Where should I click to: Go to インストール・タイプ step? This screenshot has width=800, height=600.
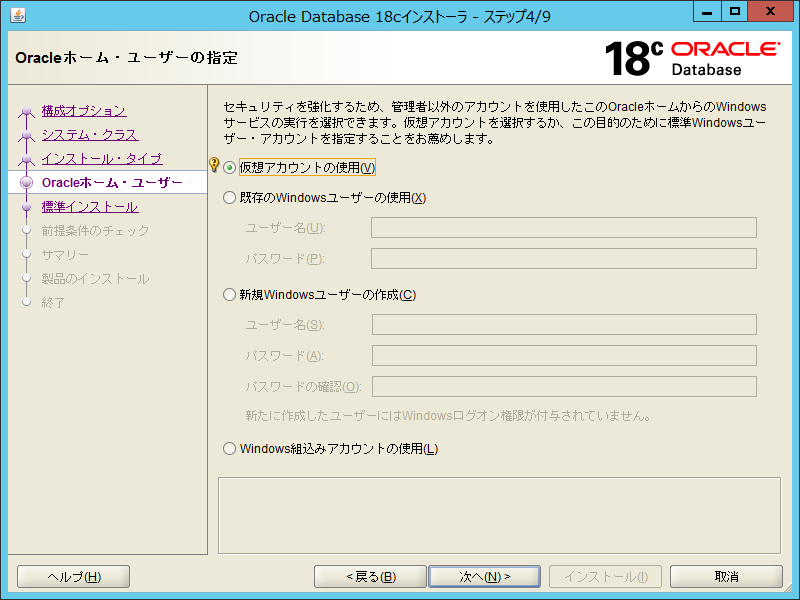coord(102,159)
